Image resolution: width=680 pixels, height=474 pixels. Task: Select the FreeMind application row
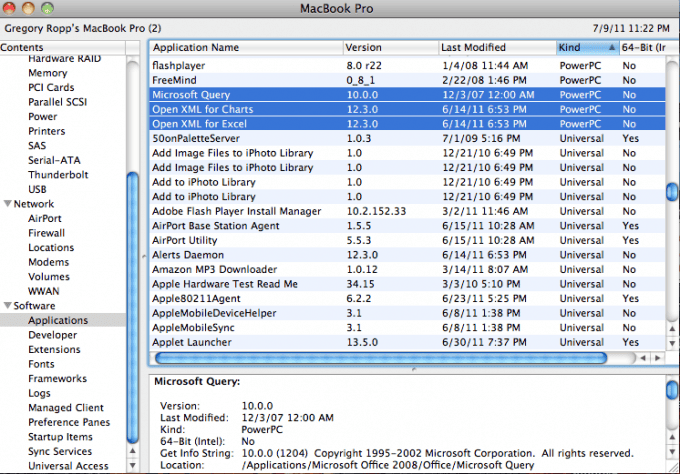click(x=407, y=80)
